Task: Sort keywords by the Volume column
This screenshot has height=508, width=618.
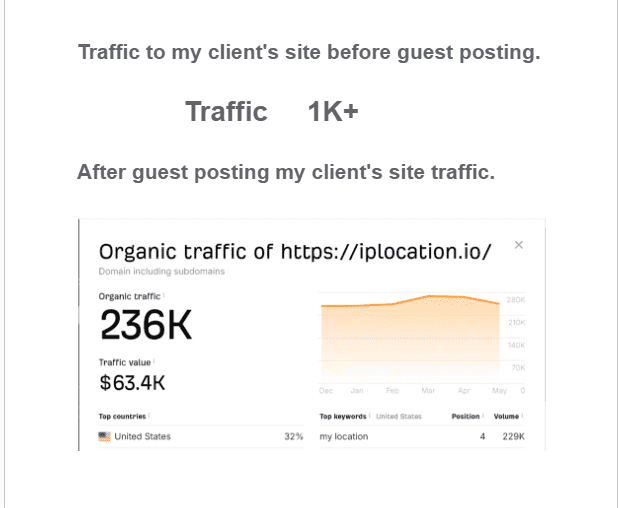Action: coord(506,416)
